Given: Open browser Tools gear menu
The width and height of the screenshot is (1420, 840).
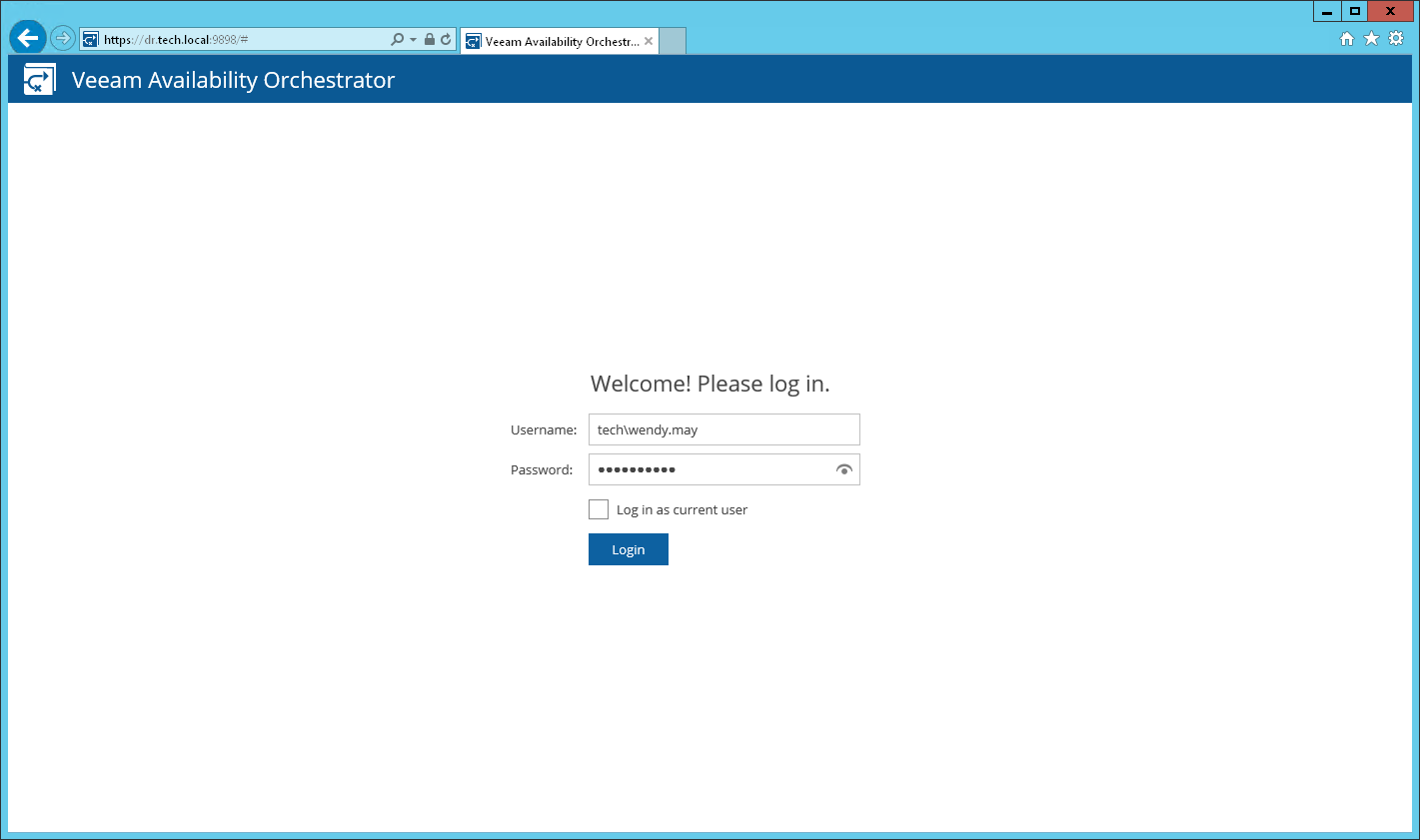Looking at the screenshot, I should pyautogui.click(x=1396, y=39).
